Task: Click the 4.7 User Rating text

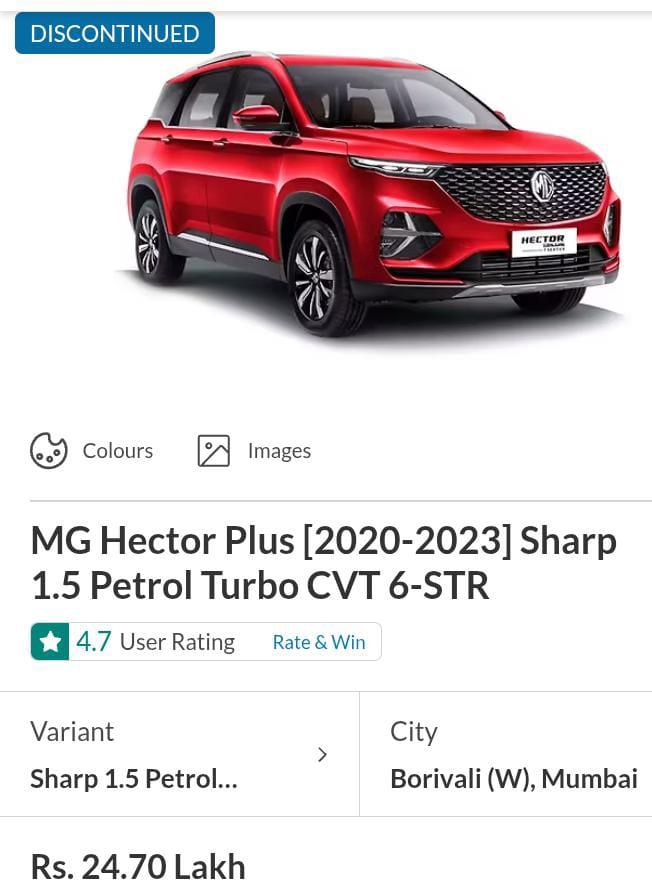Action: 155,642
